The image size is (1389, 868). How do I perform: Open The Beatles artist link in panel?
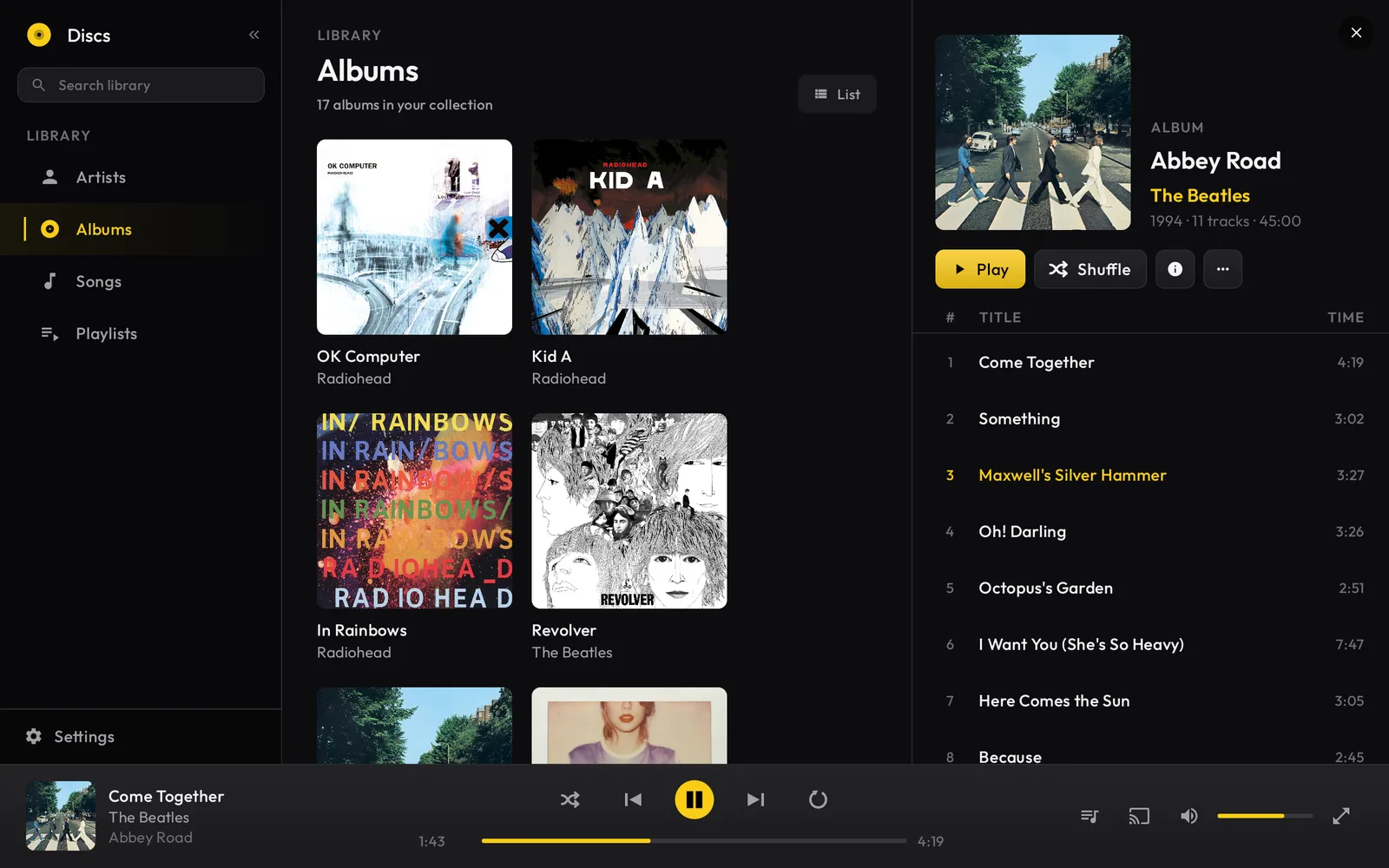point(1200,195)
